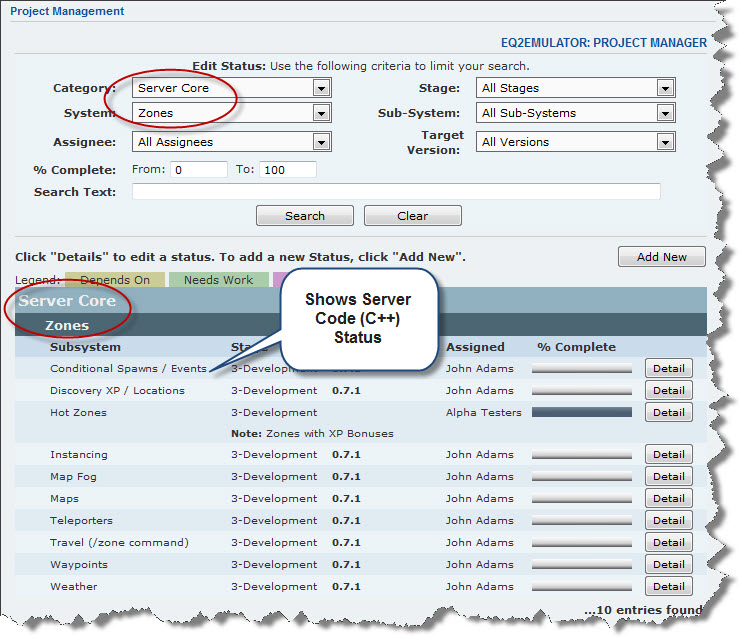Click the % Complete To field
741x638 pixels.
tap(288, 170)
